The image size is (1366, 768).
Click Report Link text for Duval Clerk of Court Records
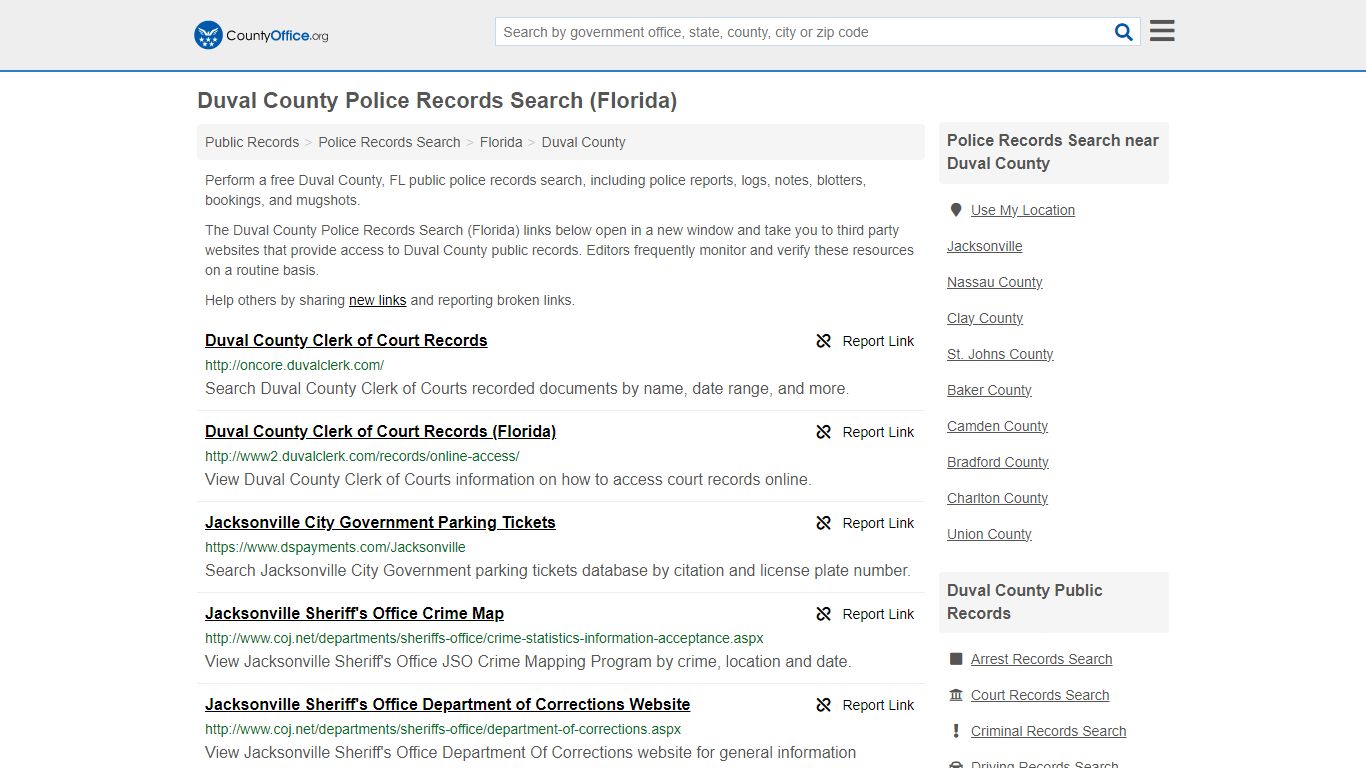(x=878, y=341)
